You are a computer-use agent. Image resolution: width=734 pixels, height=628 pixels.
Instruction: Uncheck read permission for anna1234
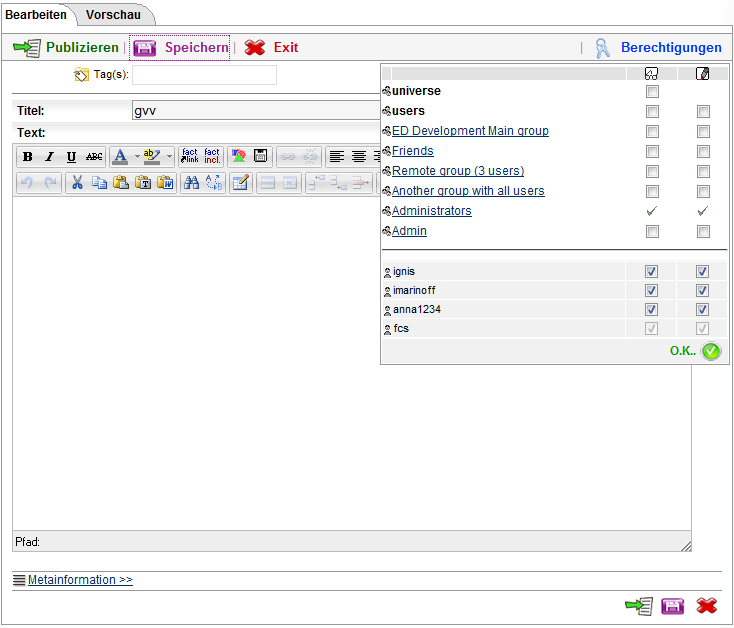[651, 309]
